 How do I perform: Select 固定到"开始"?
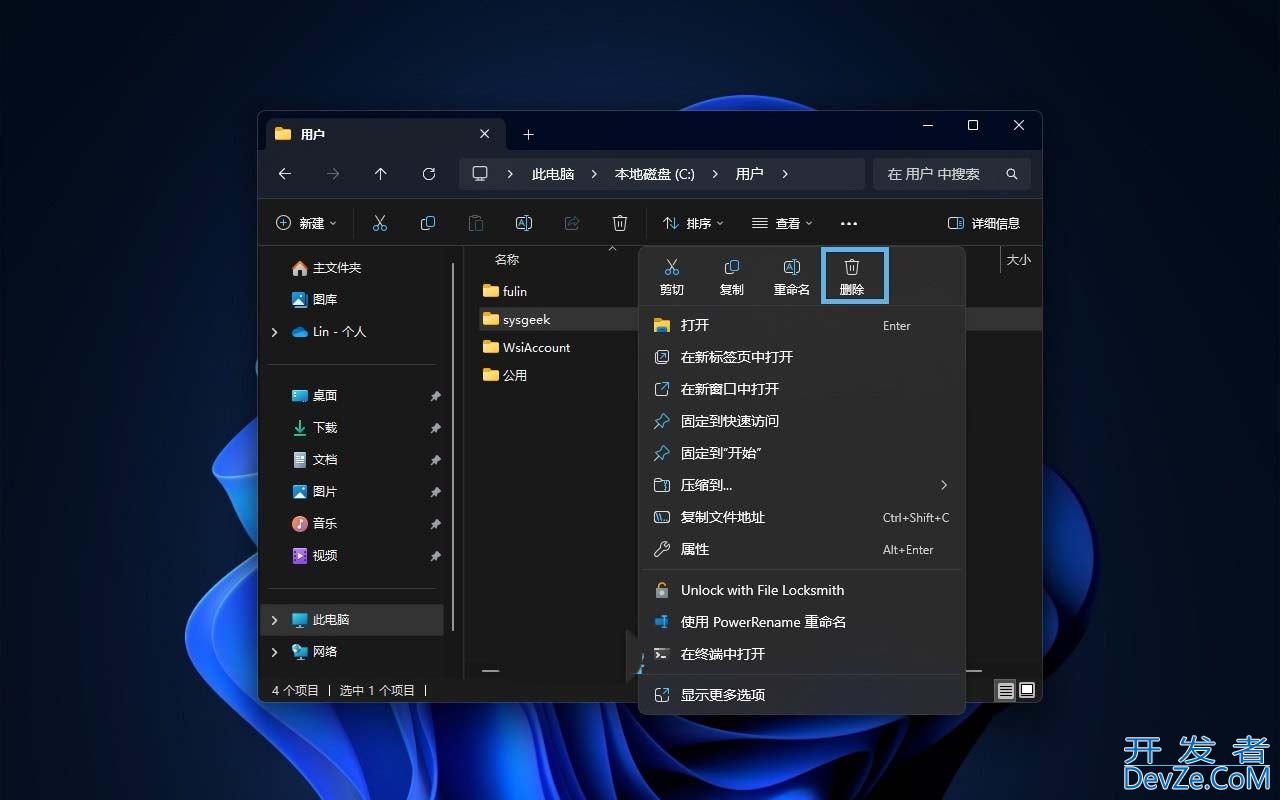click(801, 453)
